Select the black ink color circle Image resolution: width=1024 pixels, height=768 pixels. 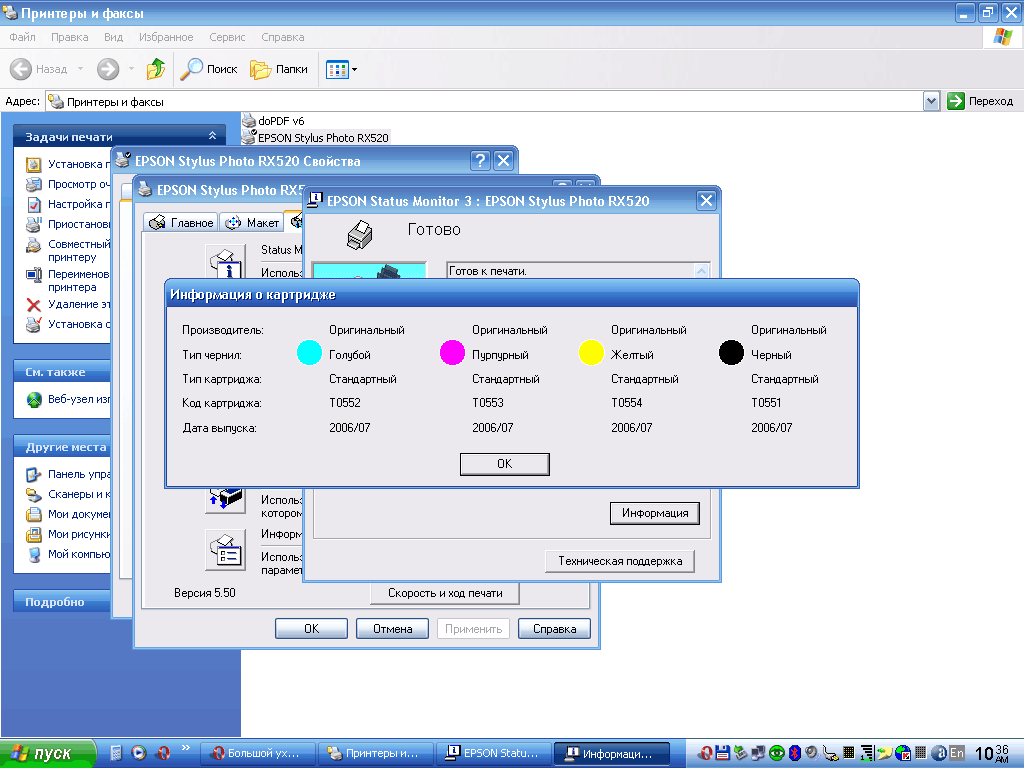(731, 353)
